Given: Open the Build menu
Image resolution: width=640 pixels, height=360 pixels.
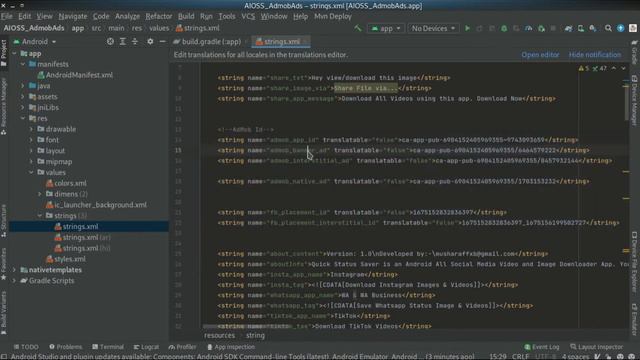Looking at the screenshot, I should pyautogui.click(x=186, y=16).
